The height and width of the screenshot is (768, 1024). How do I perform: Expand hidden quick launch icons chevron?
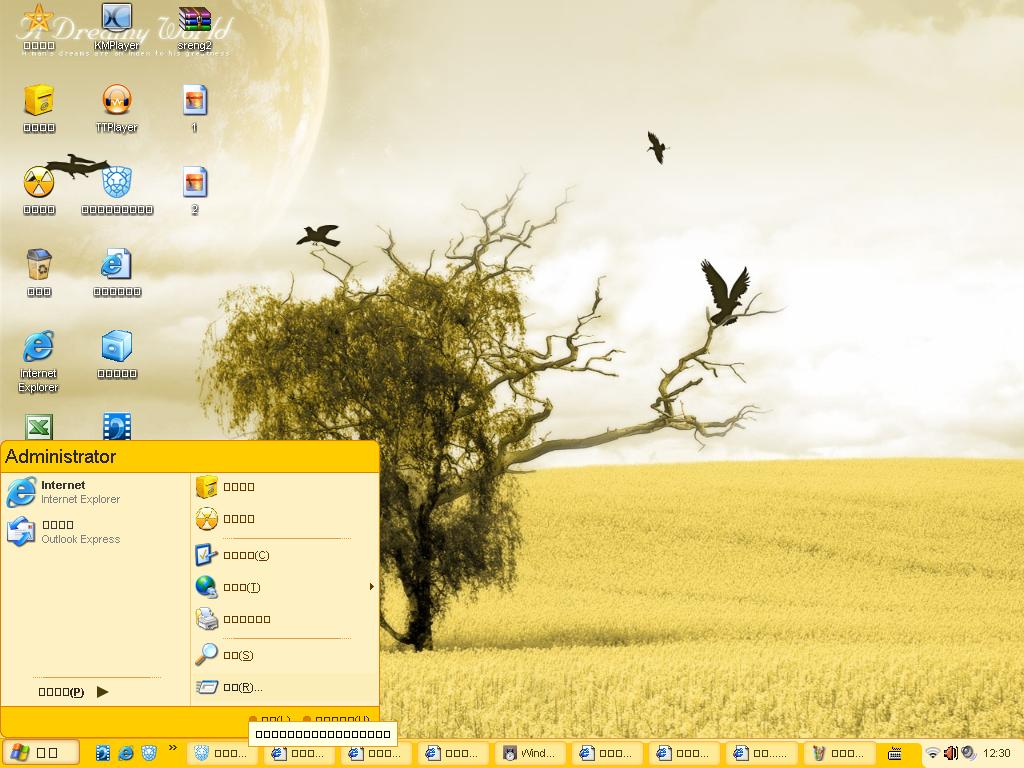click(172, 747)
